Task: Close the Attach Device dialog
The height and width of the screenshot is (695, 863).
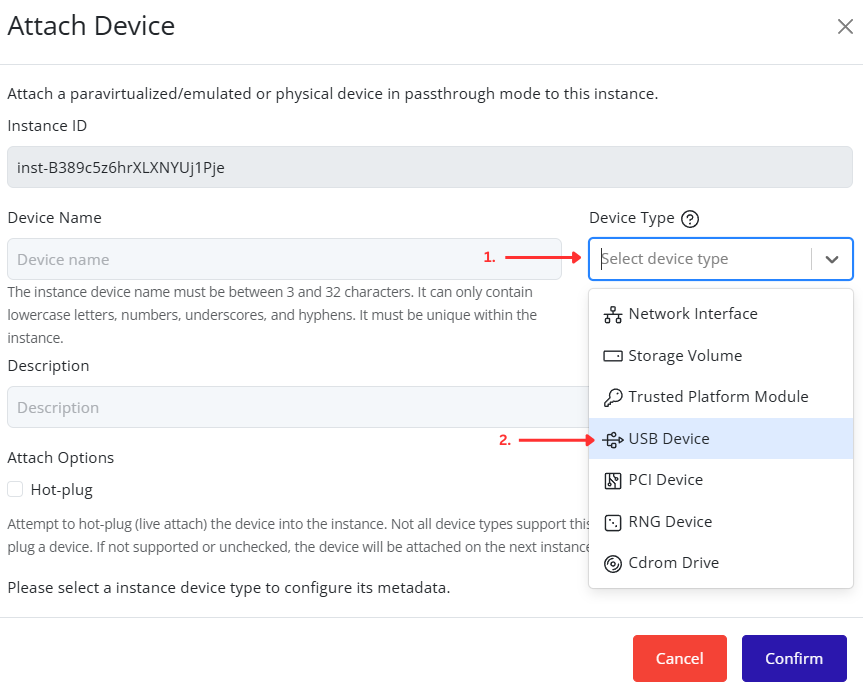Action: (x=845, y=26)
